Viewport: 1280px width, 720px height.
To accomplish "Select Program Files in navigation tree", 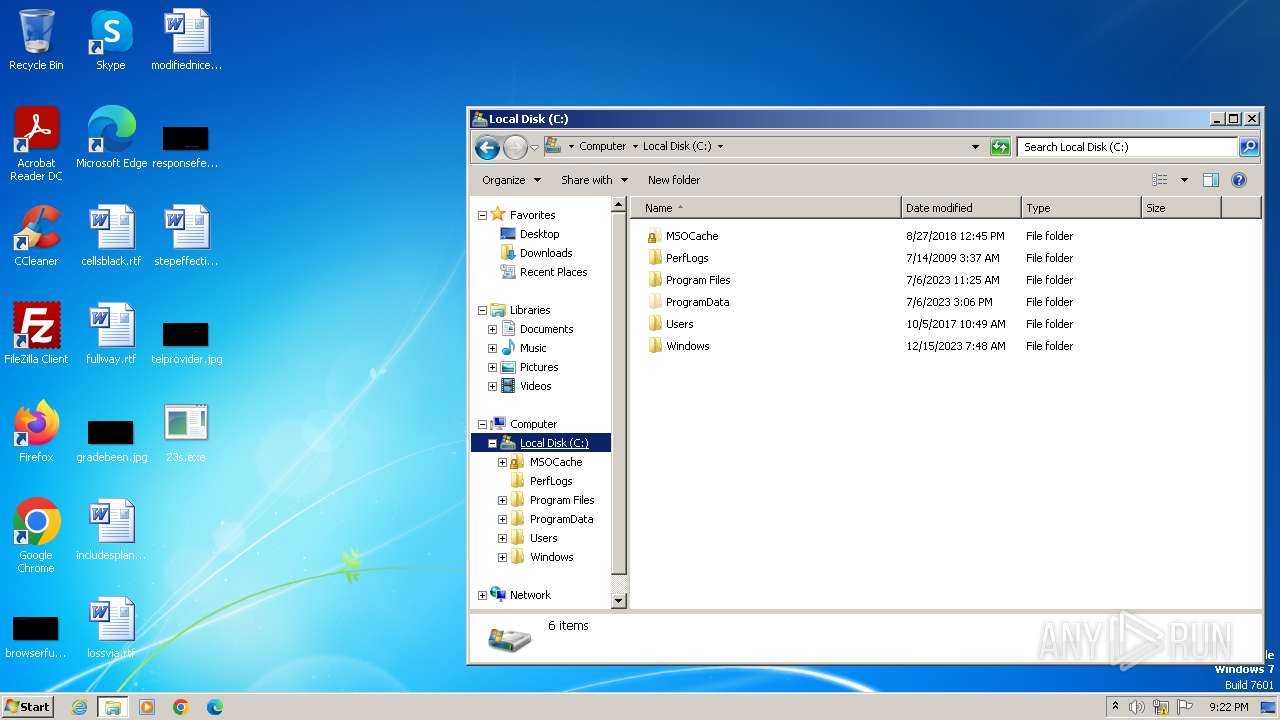I will (562, 500).
